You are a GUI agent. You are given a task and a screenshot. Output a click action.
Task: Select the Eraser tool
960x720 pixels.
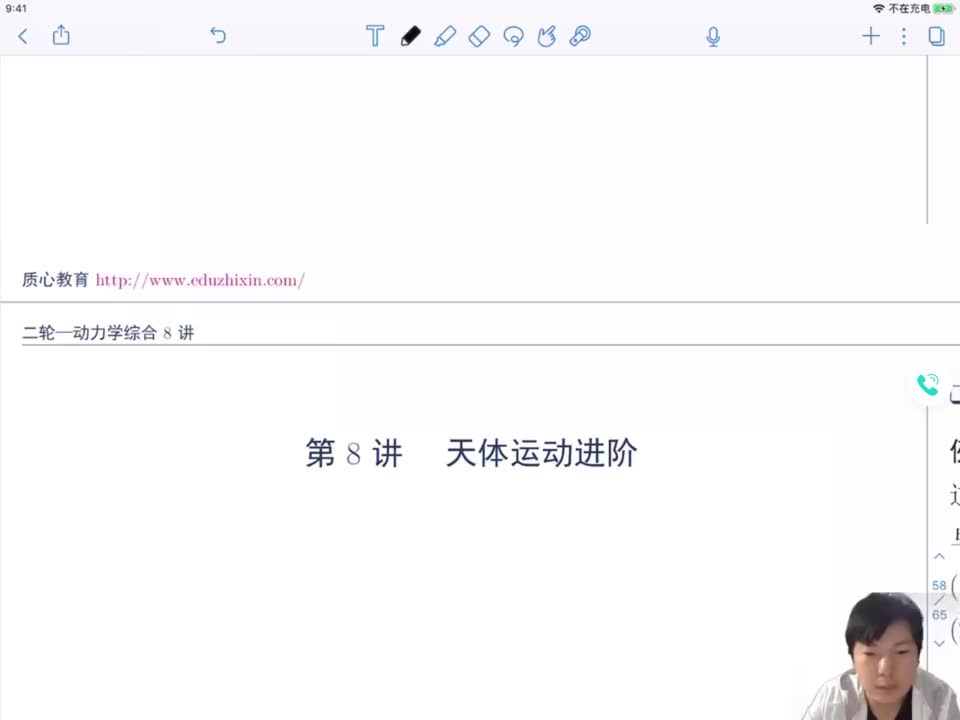479,36
